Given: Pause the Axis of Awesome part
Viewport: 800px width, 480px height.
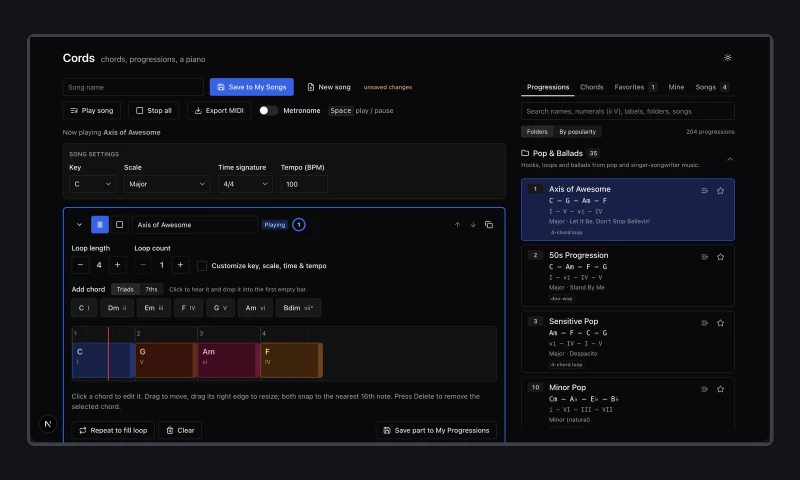Looking at the screenshot, I should [x=100, y=224].
